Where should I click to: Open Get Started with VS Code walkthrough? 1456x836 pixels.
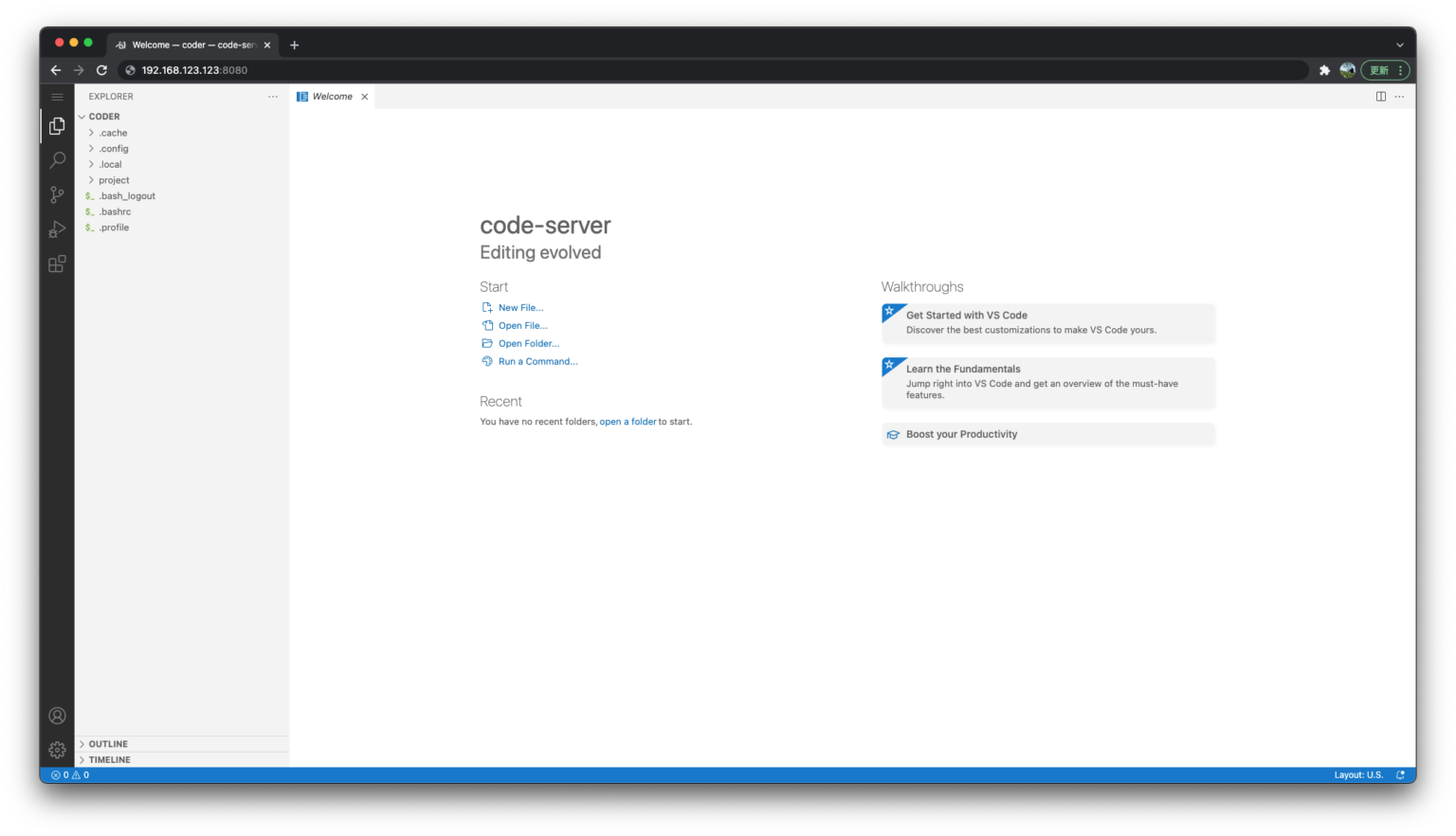(x=1048, y=323)
